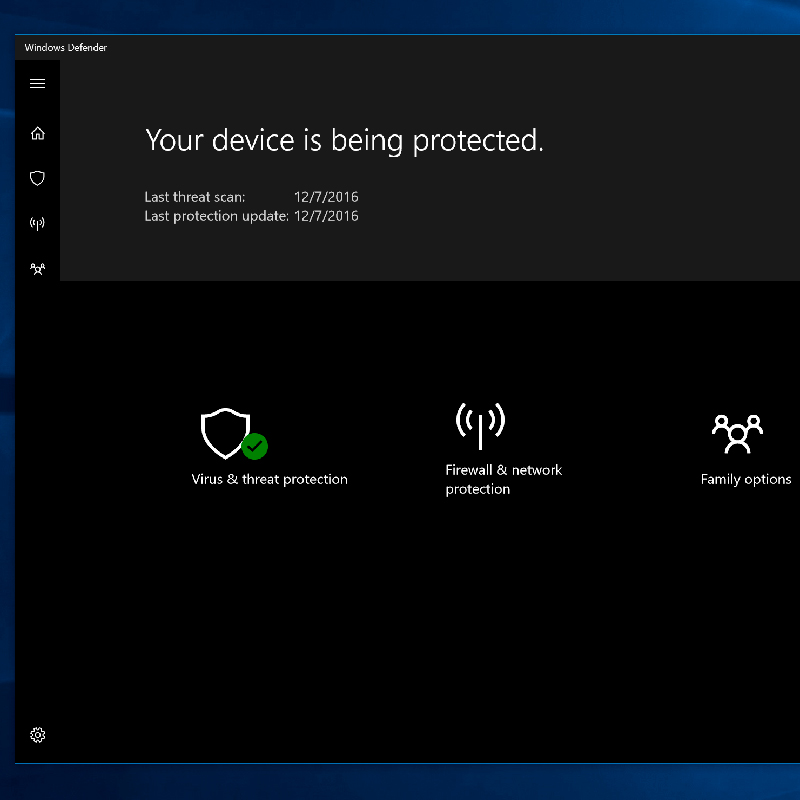This screenshot has width=800, height=800.
Task: Open Settings via the gear icon
Action: point(38,735)
